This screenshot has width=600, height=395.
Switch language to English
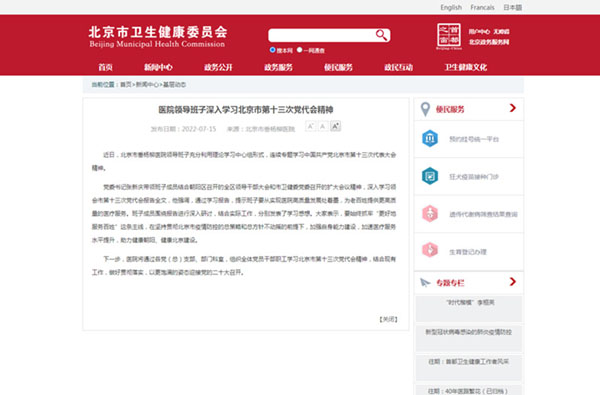click(x=451, y=7)
